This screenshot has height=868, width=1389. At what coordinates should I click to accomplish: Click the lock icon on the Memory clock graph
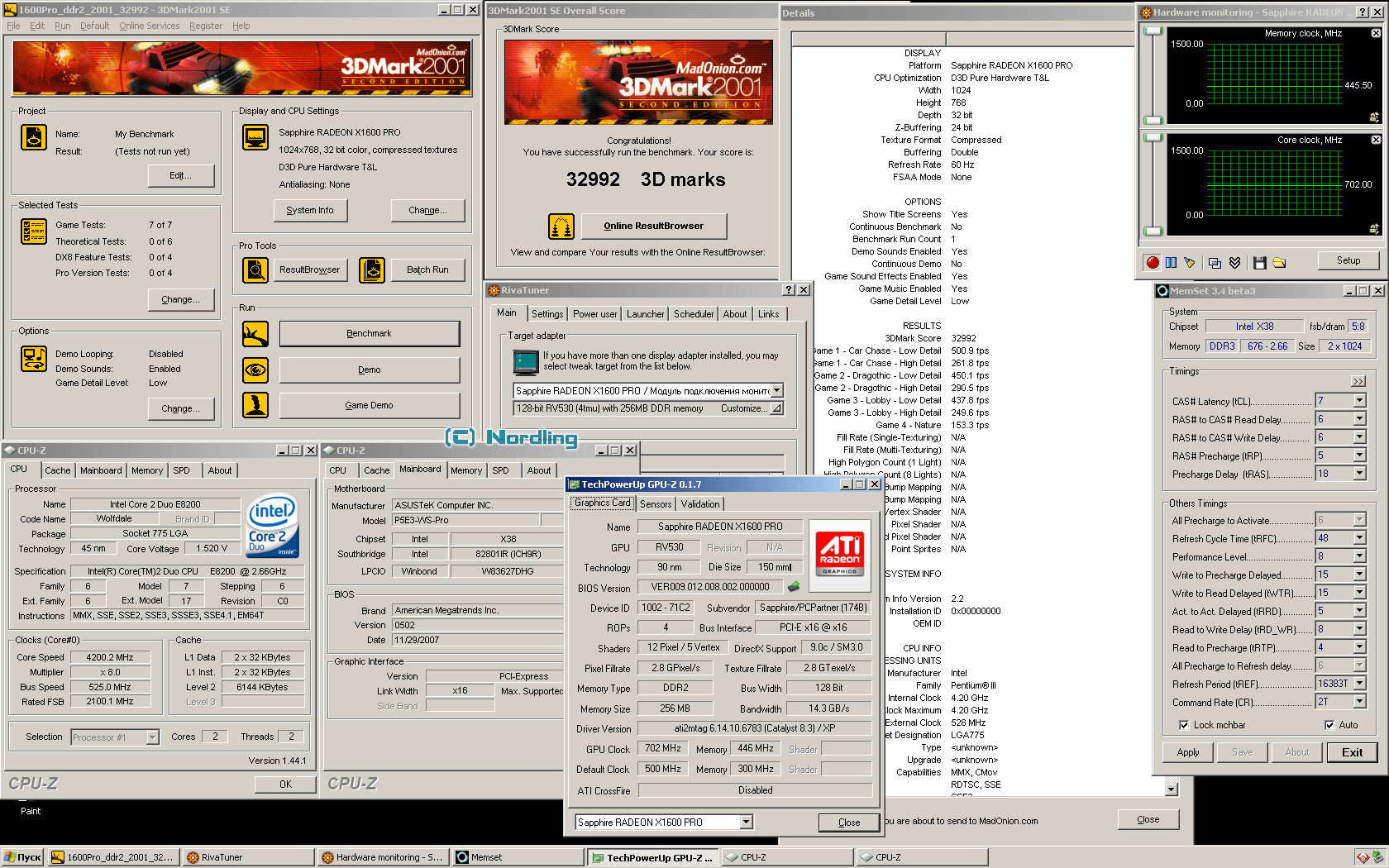point(1374,117)
